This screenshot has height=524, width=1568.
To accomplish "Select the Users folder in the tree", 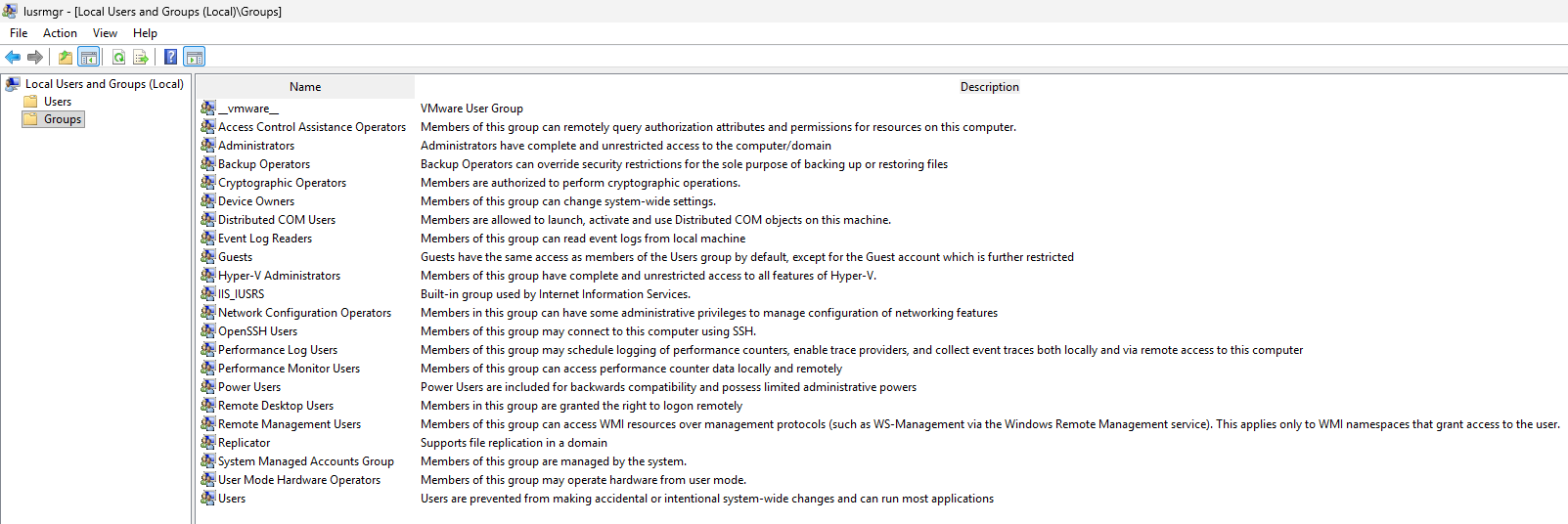I will [57, 102].
